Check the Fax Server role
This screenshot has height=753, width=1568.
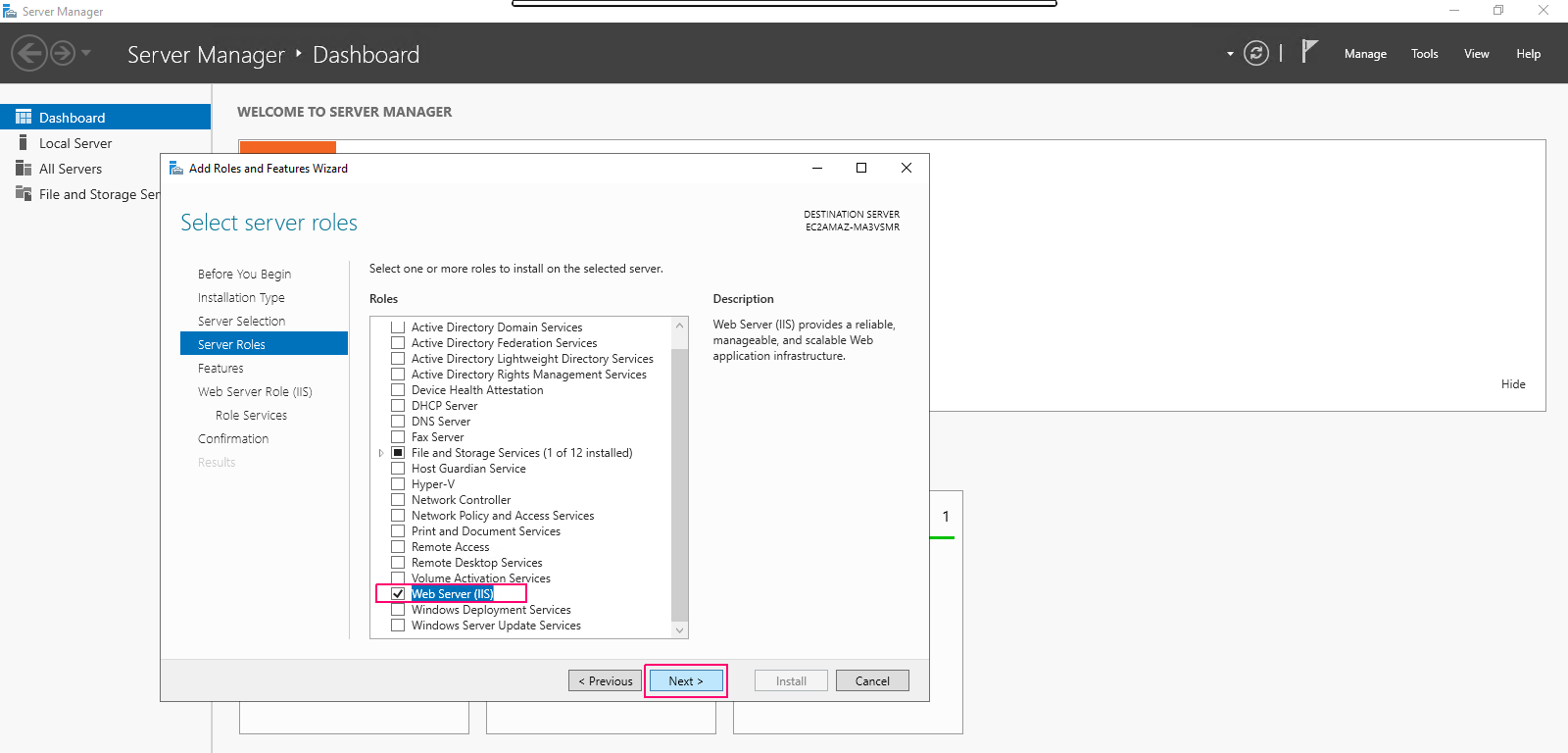(x=398, y=436)
